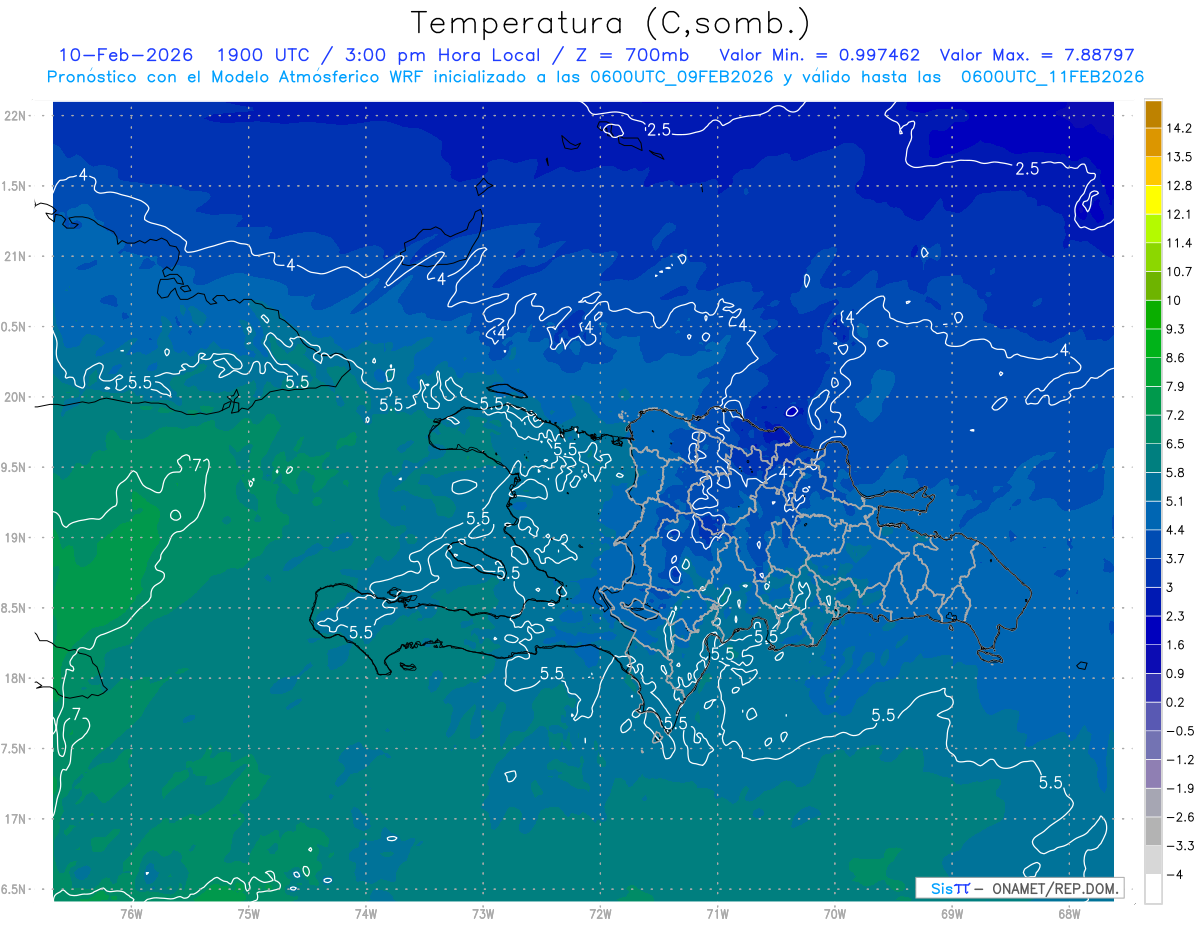Click the 76W longitude axis label
1200x927 pixels.
click(x=131, y=912)
